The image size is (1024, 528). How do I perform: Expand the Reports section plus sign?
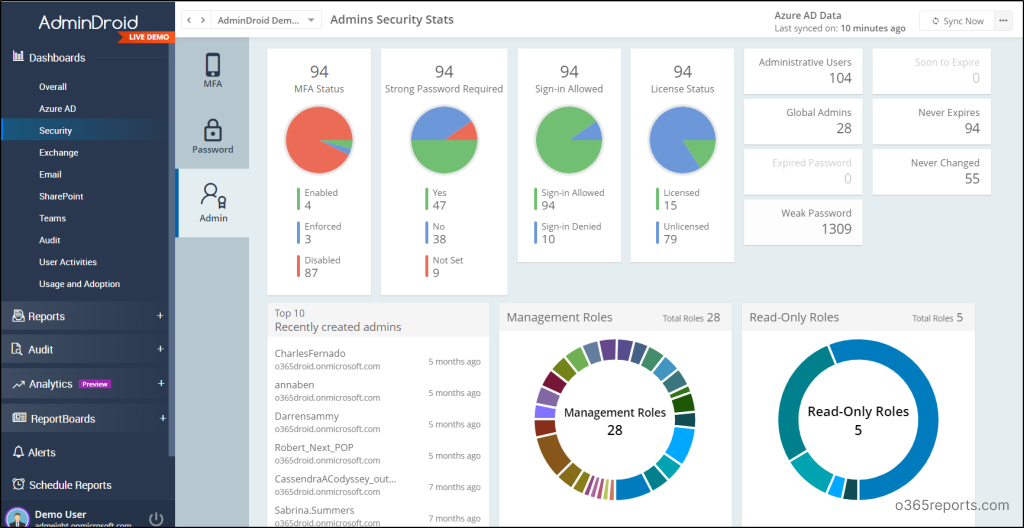[x=160, y=316]
